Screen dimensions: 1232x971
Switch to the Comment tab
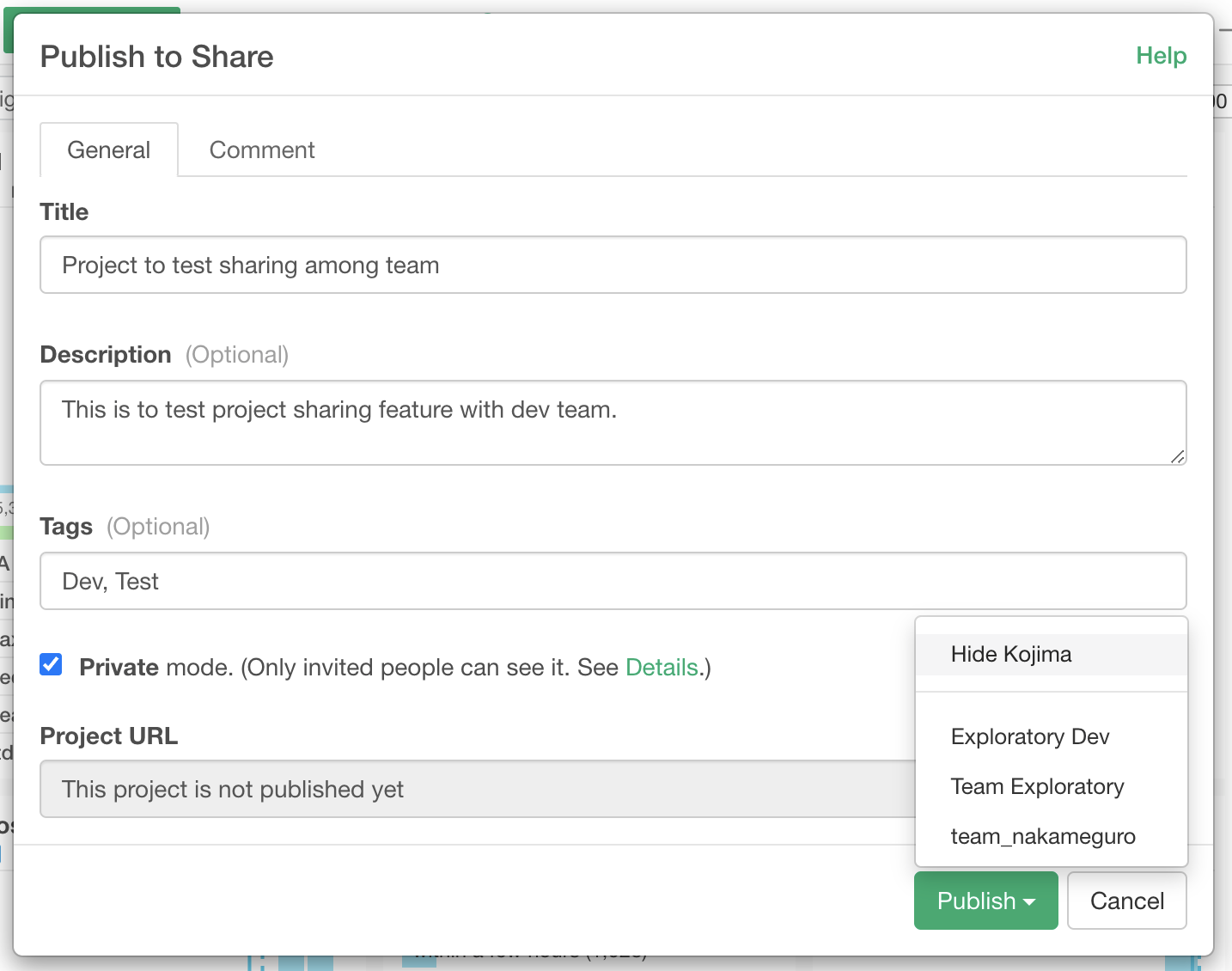(x=262, y=150)
